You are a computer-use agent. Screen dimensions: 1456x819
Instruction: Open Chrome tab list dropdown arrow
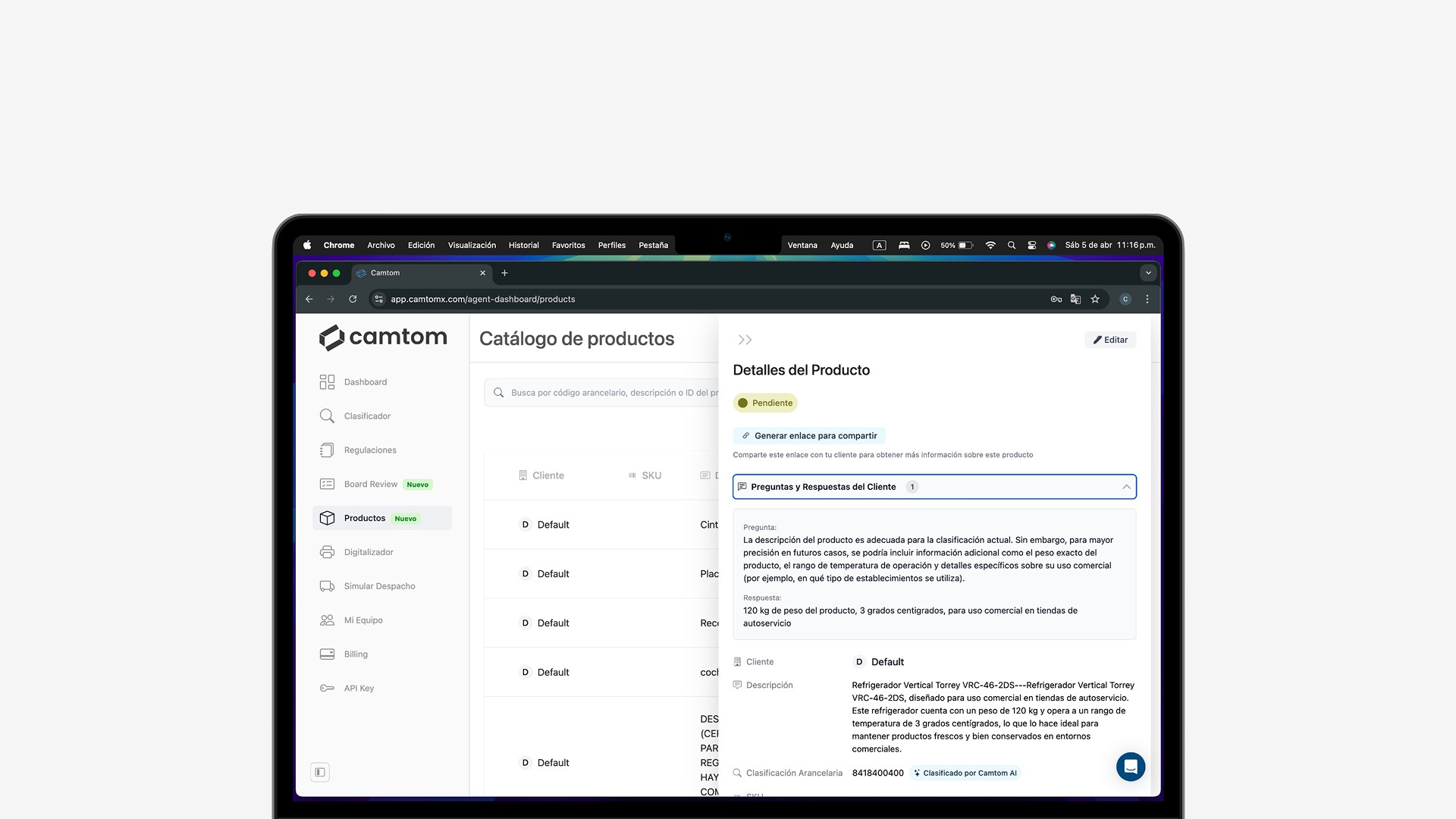click(x=1148, y=273)
